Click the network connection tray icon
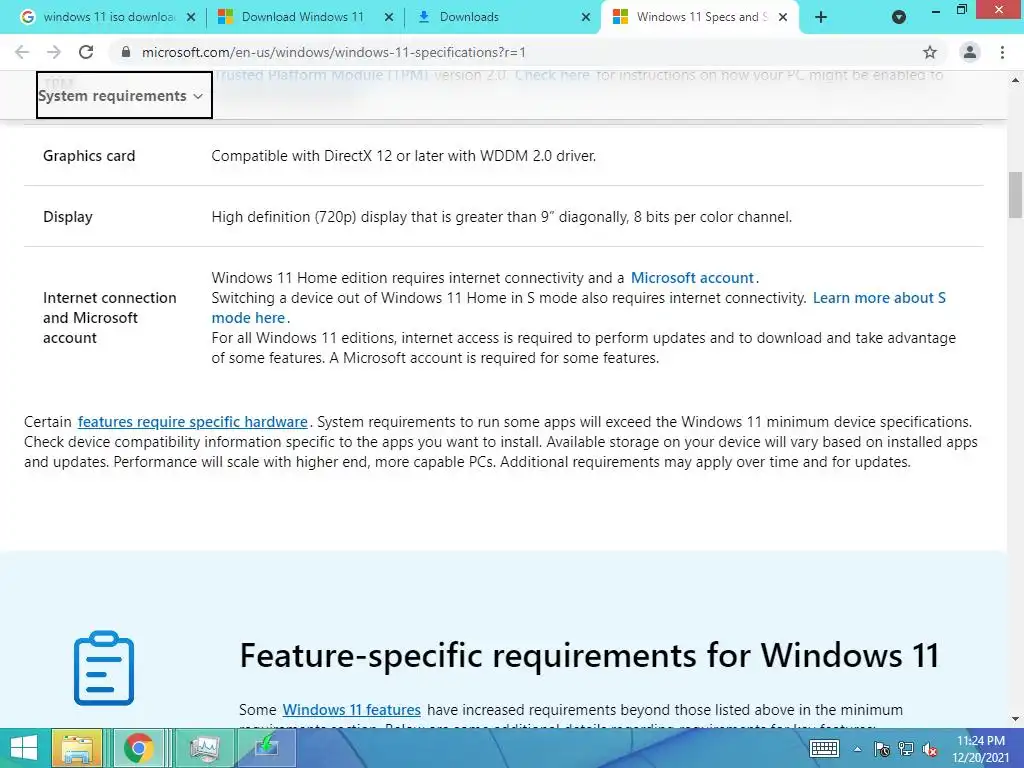 pyautogui.click(x=906, y=749)
